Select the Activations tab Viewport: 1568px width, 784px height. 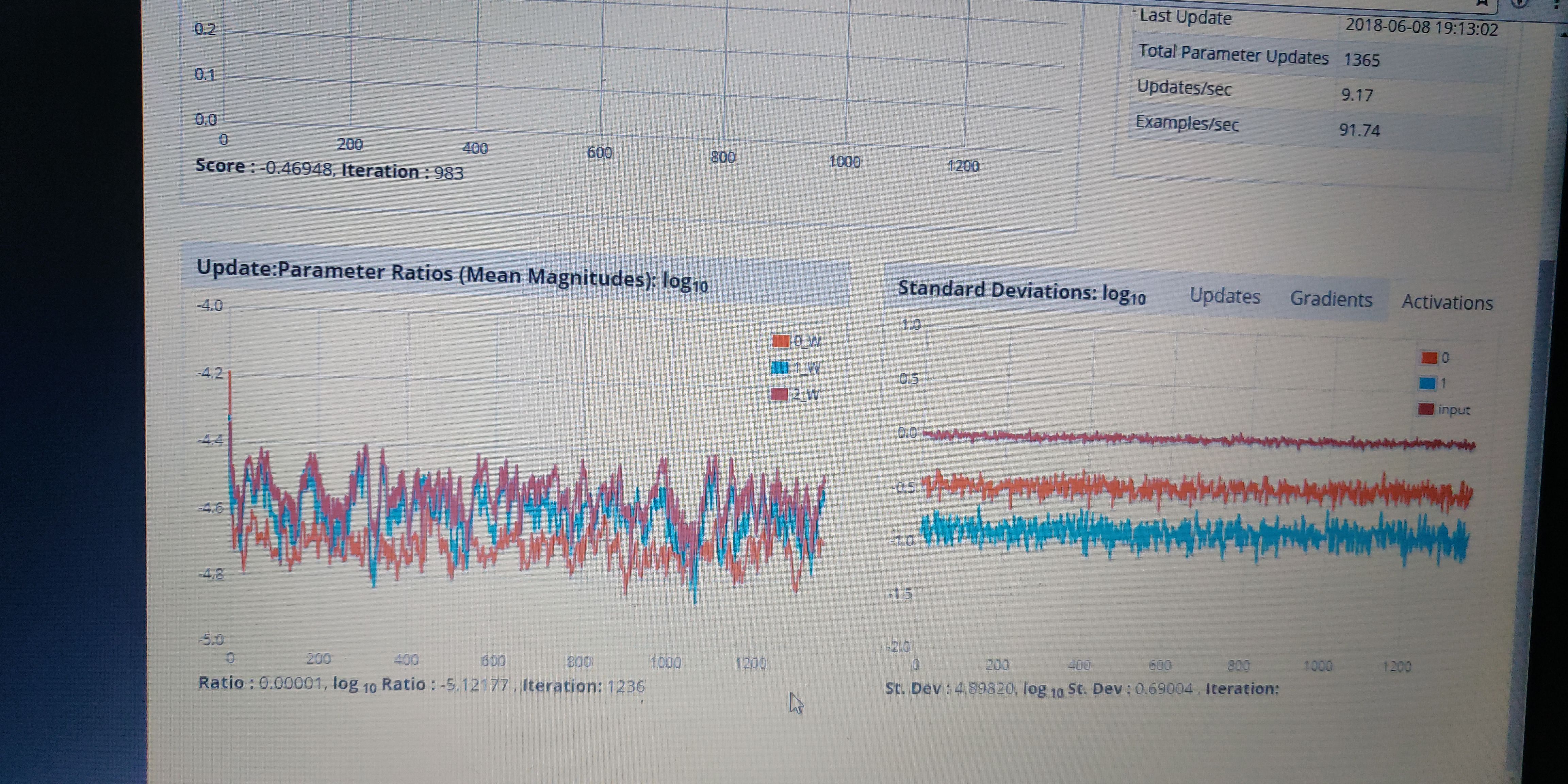click(x=1448, y=303)
